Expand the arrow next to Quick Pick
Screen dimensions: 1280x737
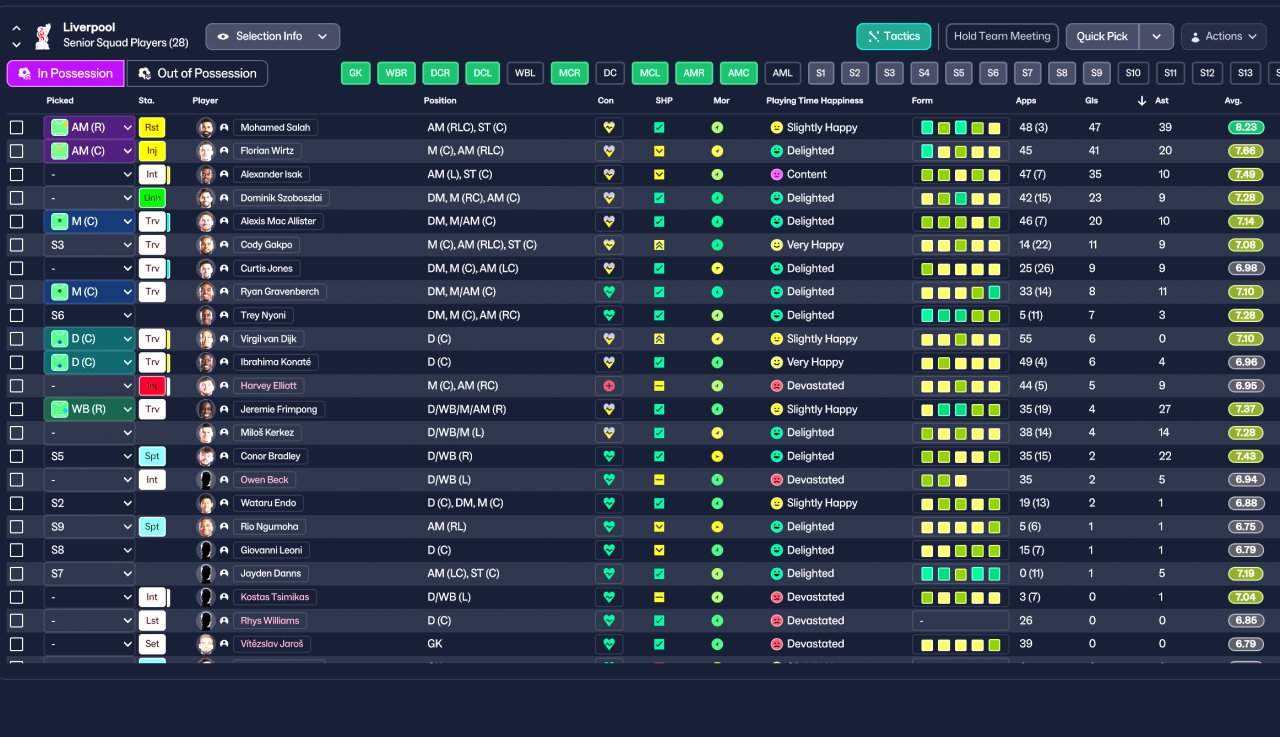[x=1156, y=36]
